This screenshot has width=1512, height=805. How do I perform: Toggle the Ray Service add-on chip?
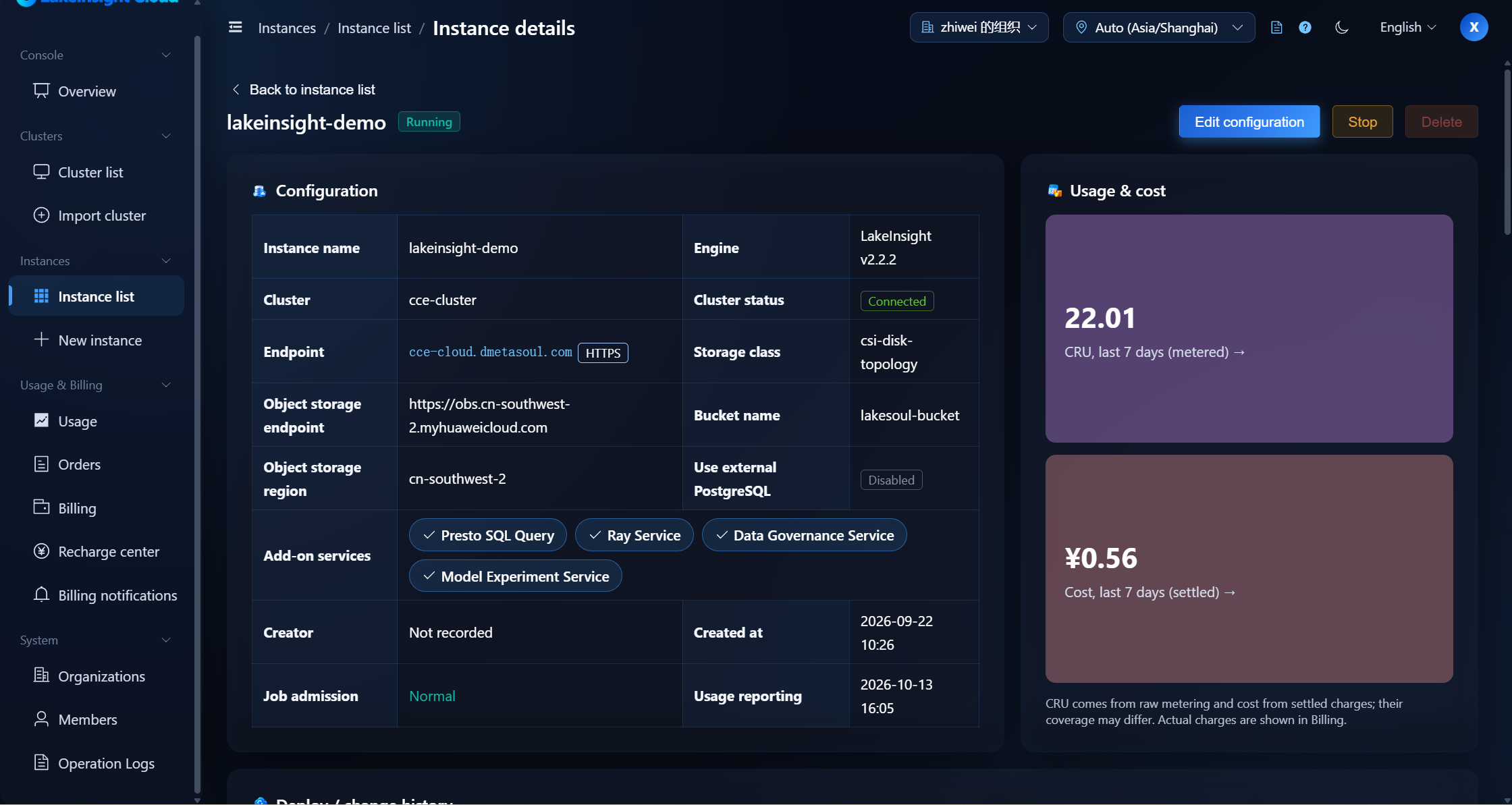pyautogui.click(x=634, y=535)
